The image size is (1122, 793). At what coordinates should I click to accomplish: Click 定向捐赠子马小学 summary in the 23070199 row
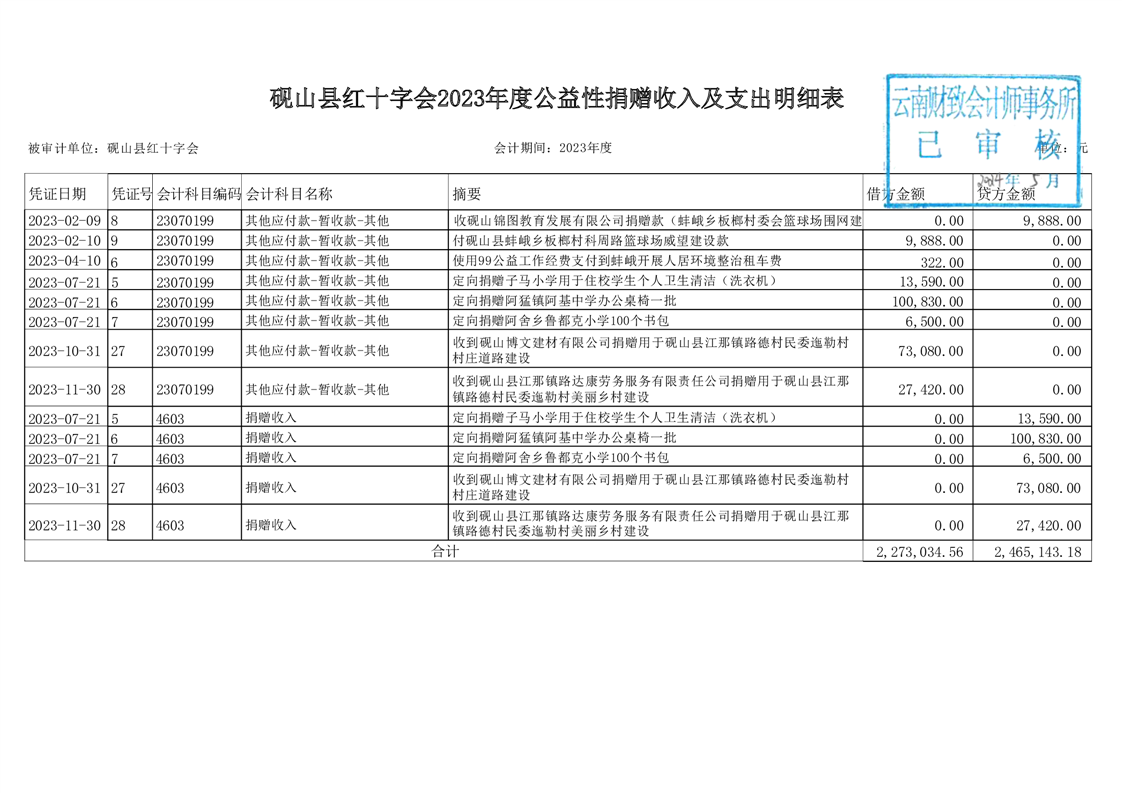pyautogui.click(x=615, y=281)
